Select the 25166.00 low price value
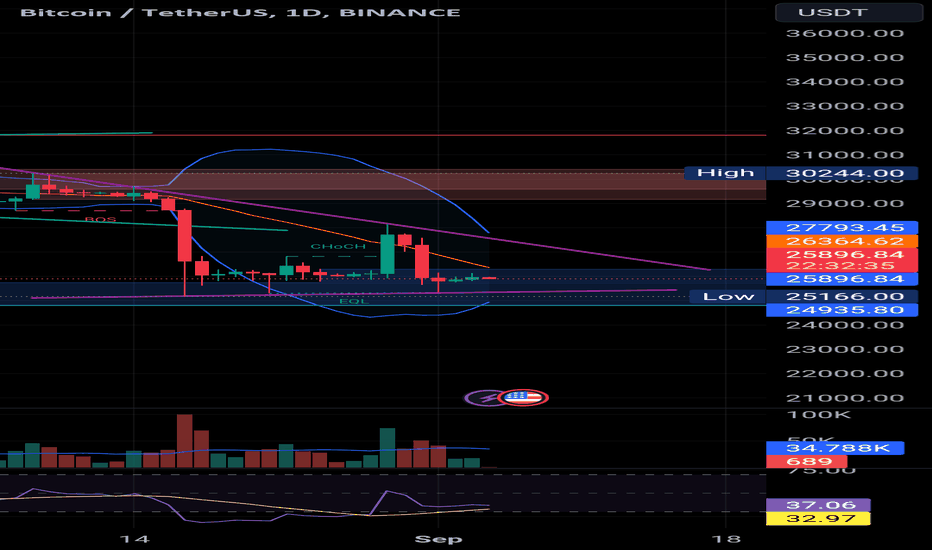Image resolution: width=932 pixels, height=550 pixels. tap(844, 296)
